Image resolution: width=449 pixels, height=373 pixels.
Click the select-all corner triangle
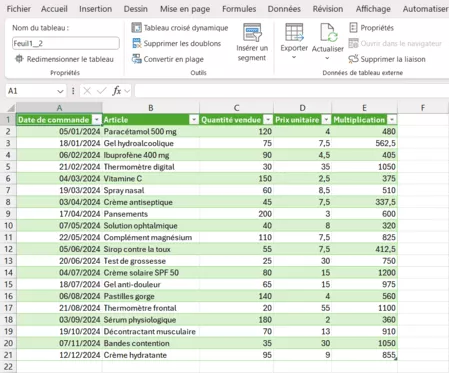(11, 108)
